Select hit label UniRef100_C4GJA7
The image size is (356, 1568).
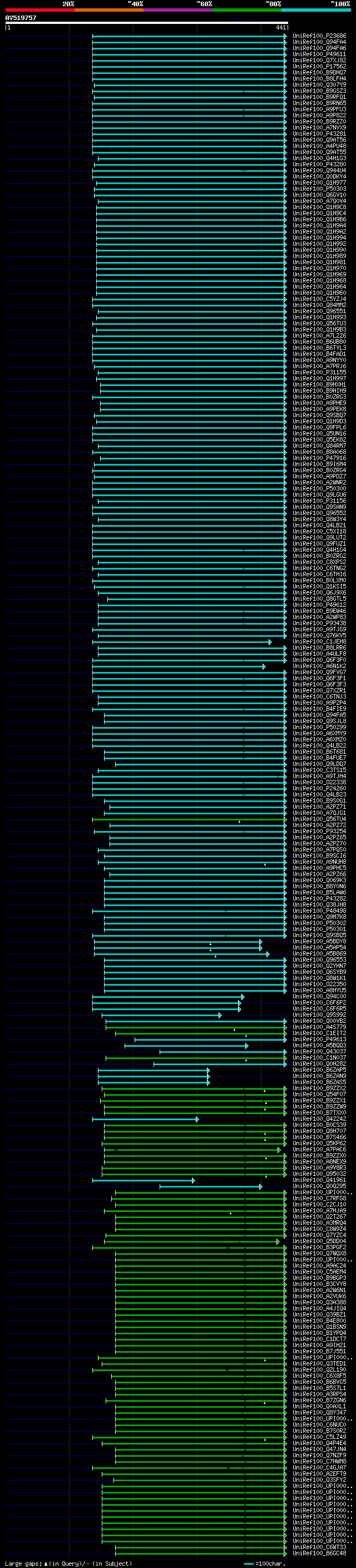[x=319, y=1467]
